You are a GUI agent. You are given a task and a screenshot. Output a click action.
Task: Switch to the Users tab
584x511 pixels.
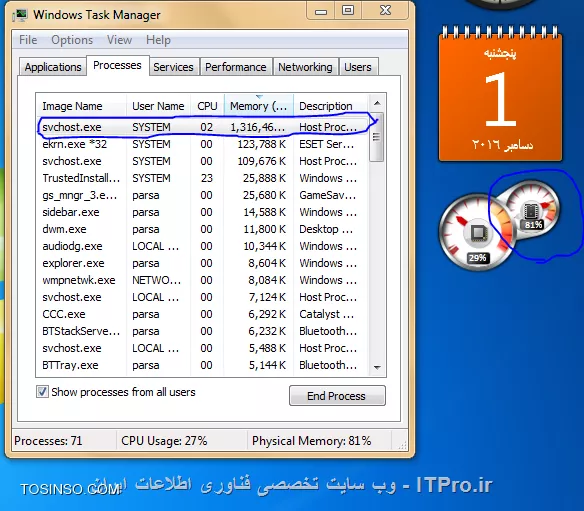[358, 67]
